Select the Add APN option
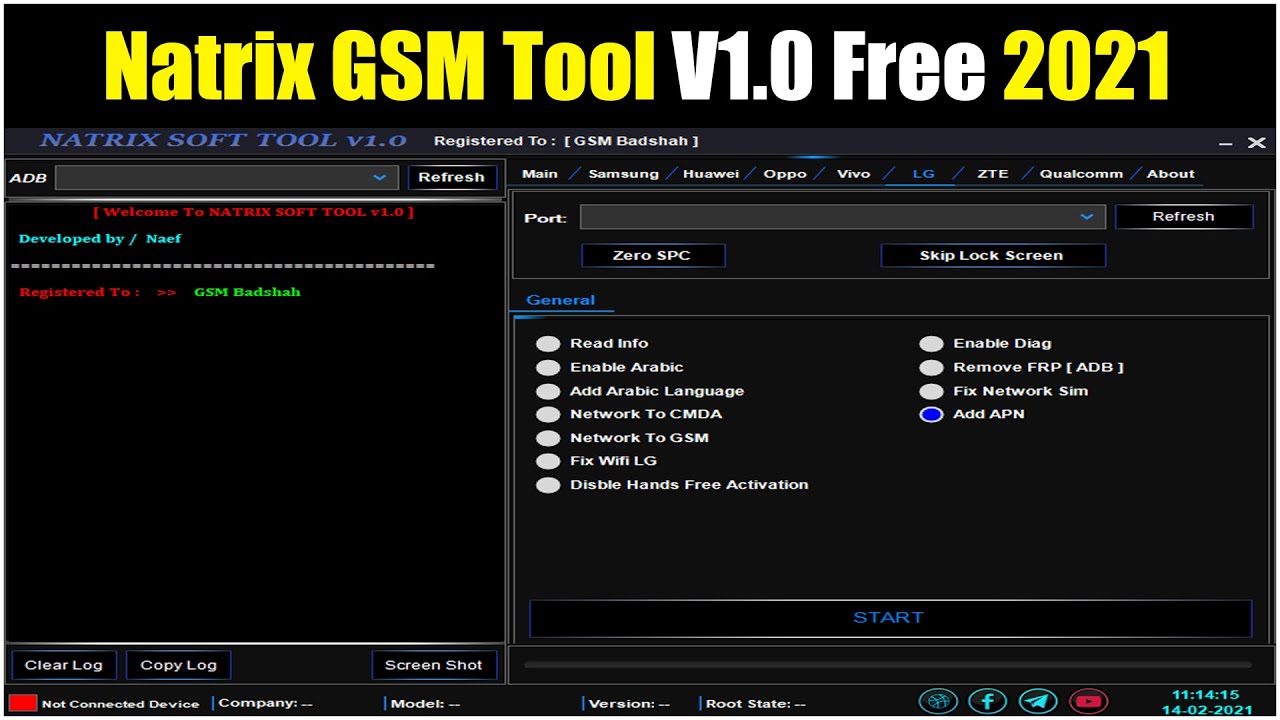 pyautogui.click(x=972, y=414)
